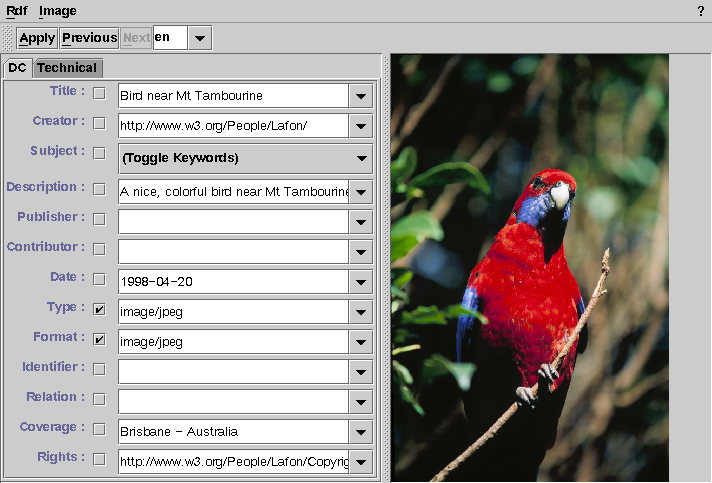Viewport: 712px width, 483px height.
Task: Expand the Date field dropdown arrow
Action: tap(360, 281)
